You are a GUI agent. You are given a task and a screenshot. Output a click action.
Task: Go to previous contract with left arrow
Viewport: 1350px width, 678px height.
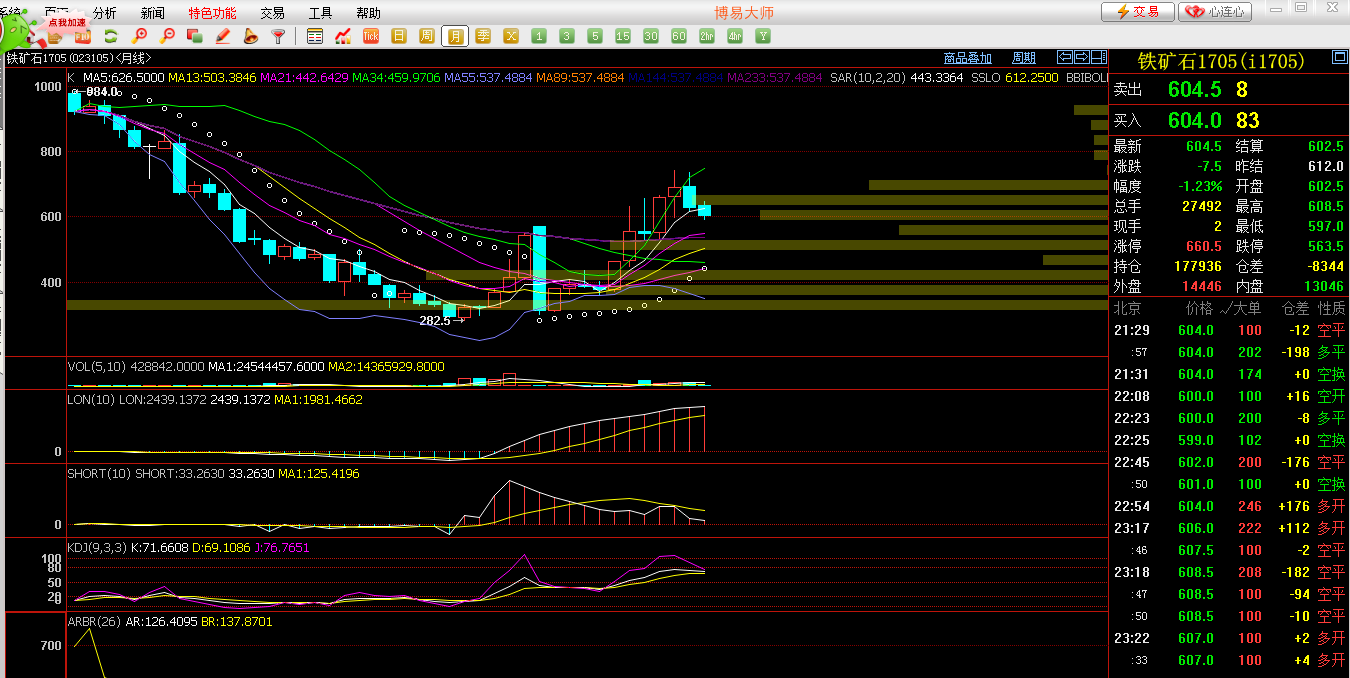pos(1065,57)
